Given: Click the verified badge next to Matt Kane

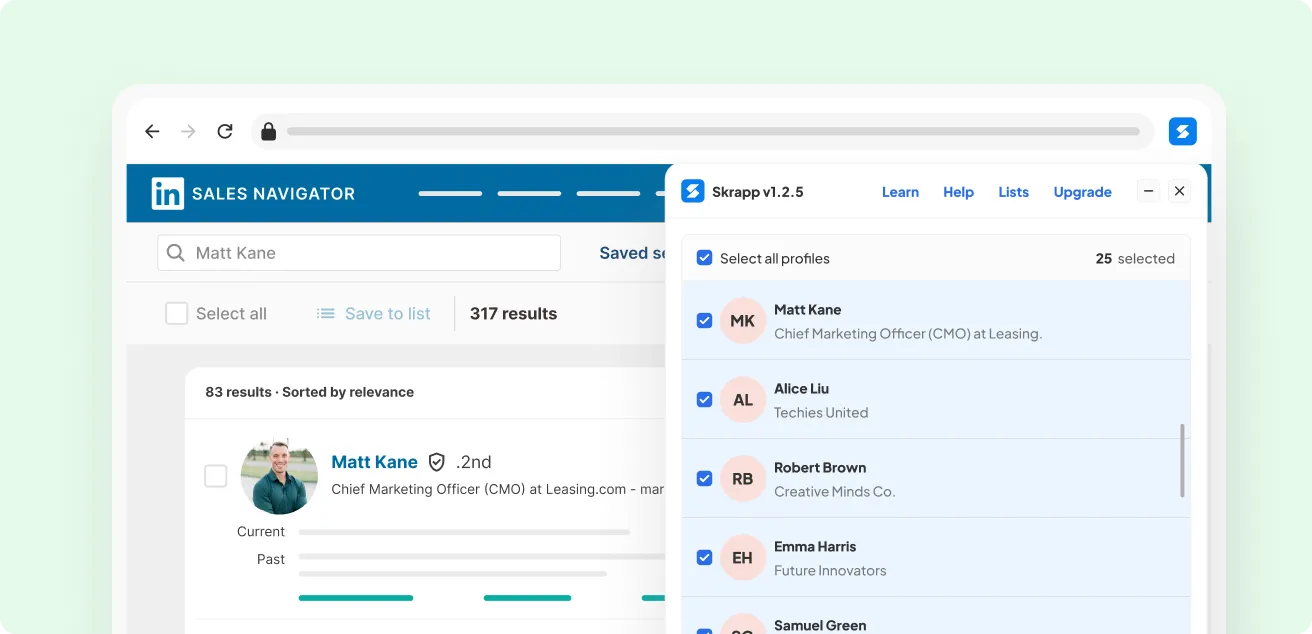Looking at the screenshot, I should pyautogui.click(x=437, y=462).
